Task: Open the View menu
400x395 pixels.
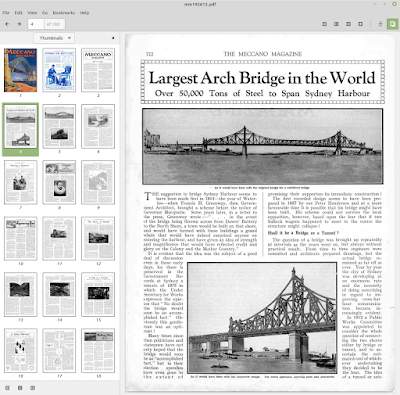Action: click(32, 13)
